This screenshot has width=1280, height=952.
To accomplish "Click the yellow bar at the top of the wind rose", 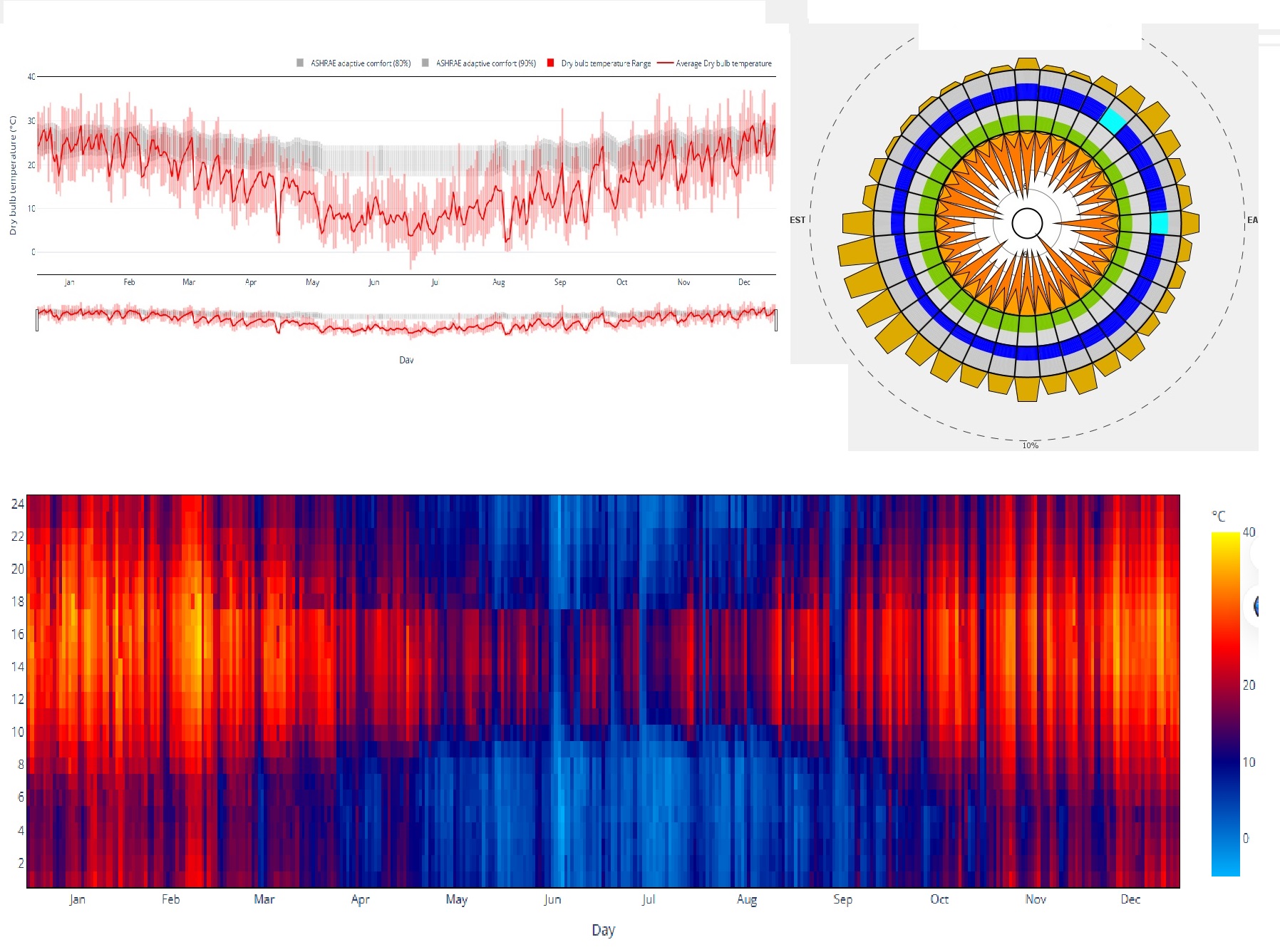I will pyautogui.click(x=1027, y=64).
